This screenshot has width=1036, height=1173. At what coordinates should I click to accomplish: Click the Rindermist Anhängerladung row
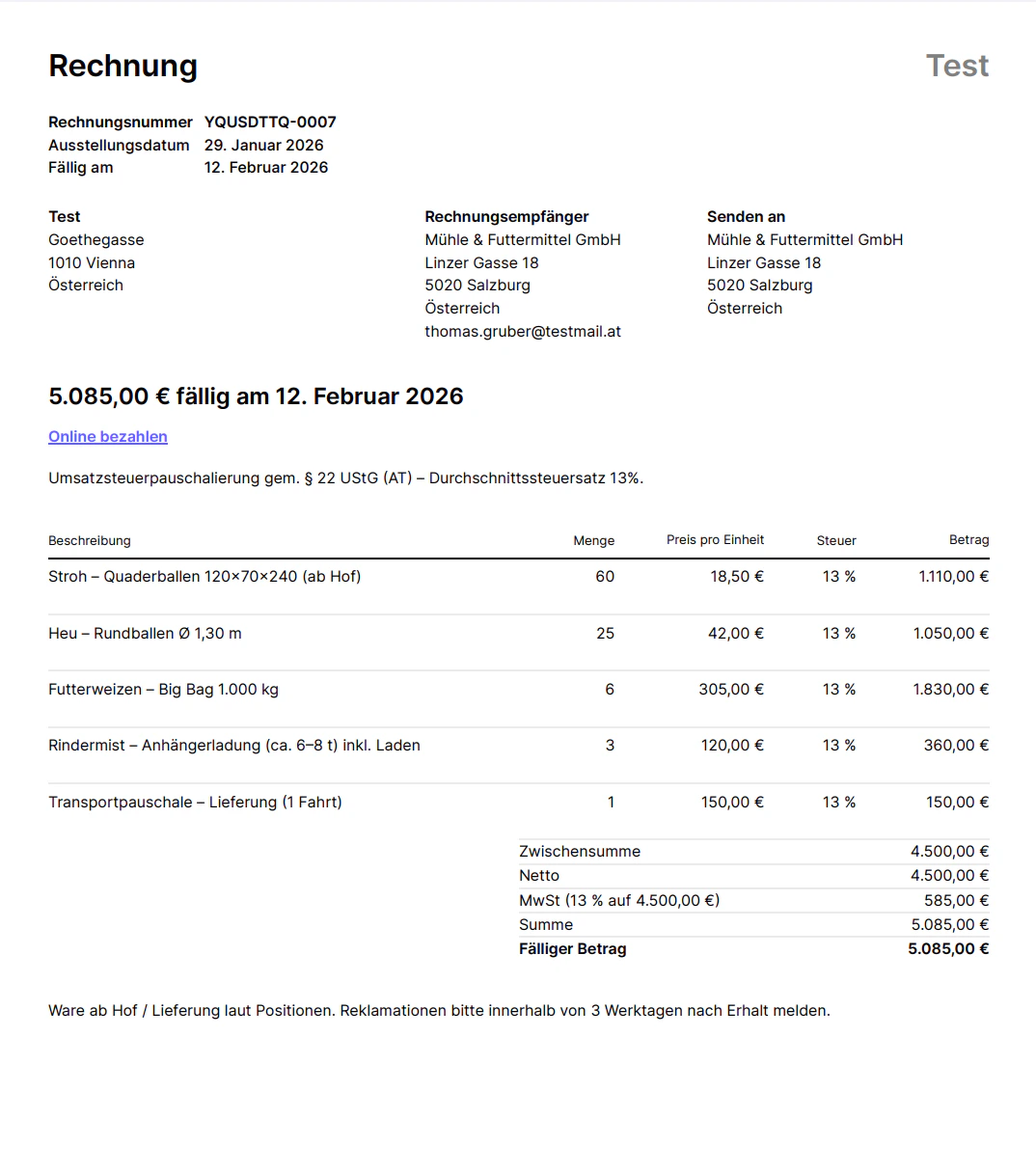(x=234, y=745)
